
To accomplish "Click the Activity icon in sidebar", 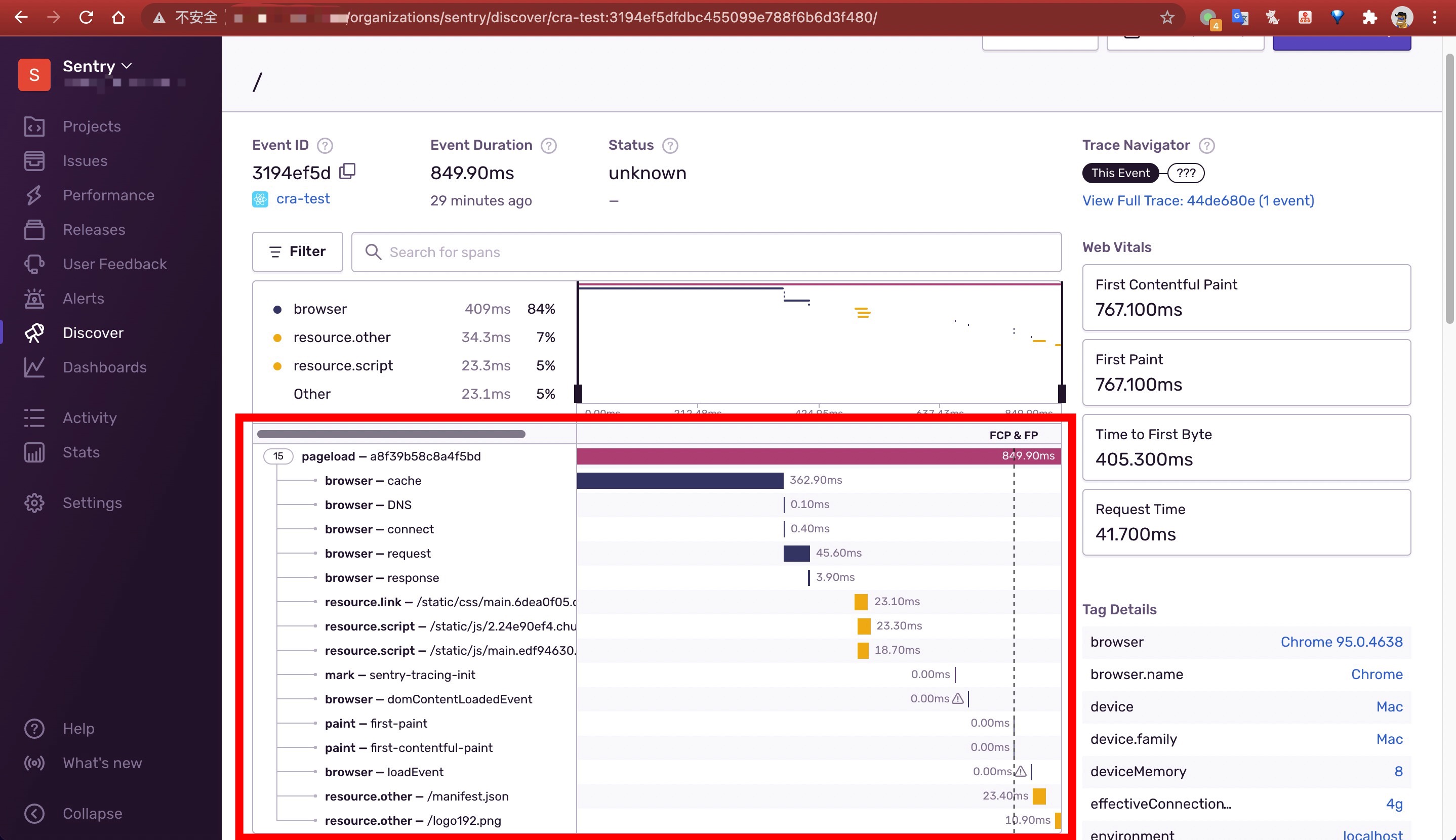I will coord(35,417).
